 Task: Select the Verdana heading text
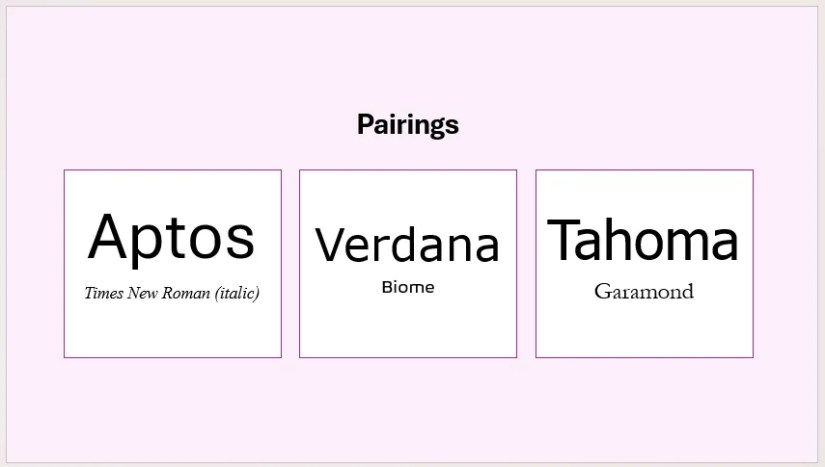tap(407, 245)
